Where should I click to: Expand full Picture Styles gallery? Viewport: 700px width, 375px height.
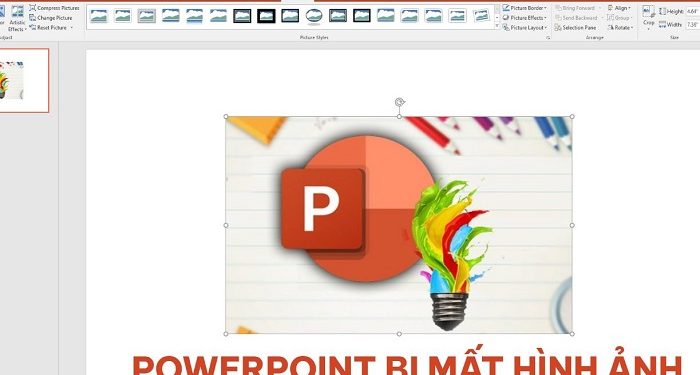click(497, 27)
